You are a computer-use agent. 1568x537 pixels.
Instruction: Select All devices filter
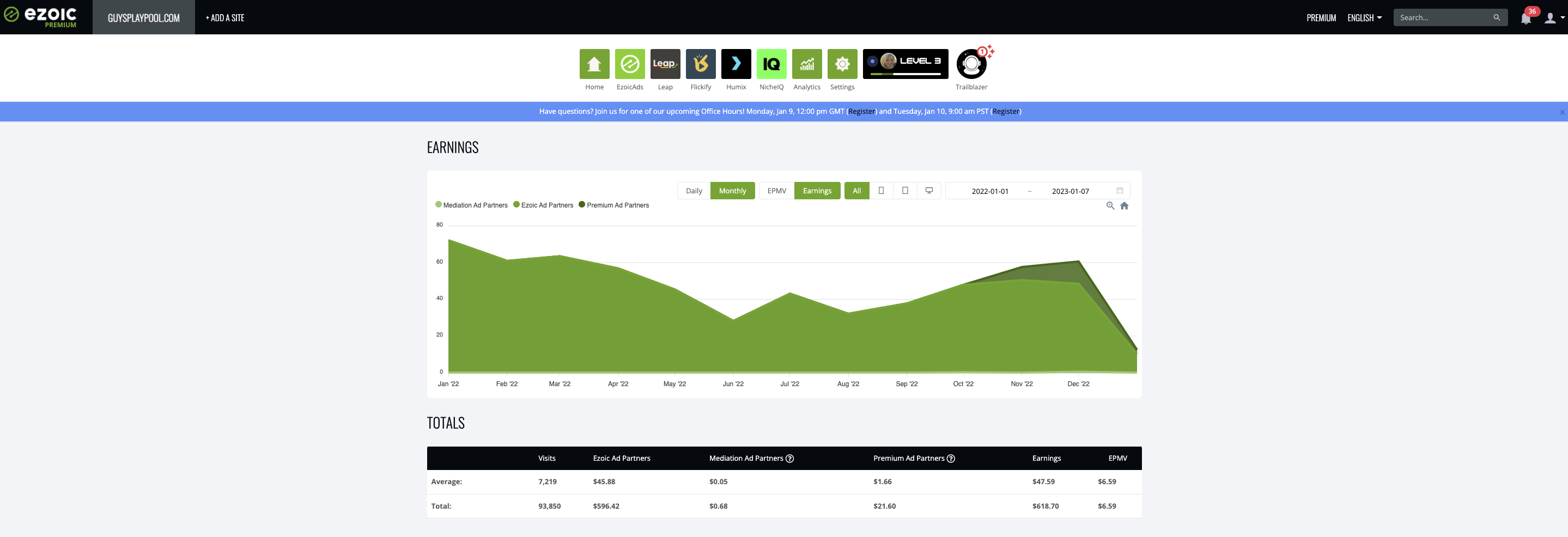(x=856, y=191)
